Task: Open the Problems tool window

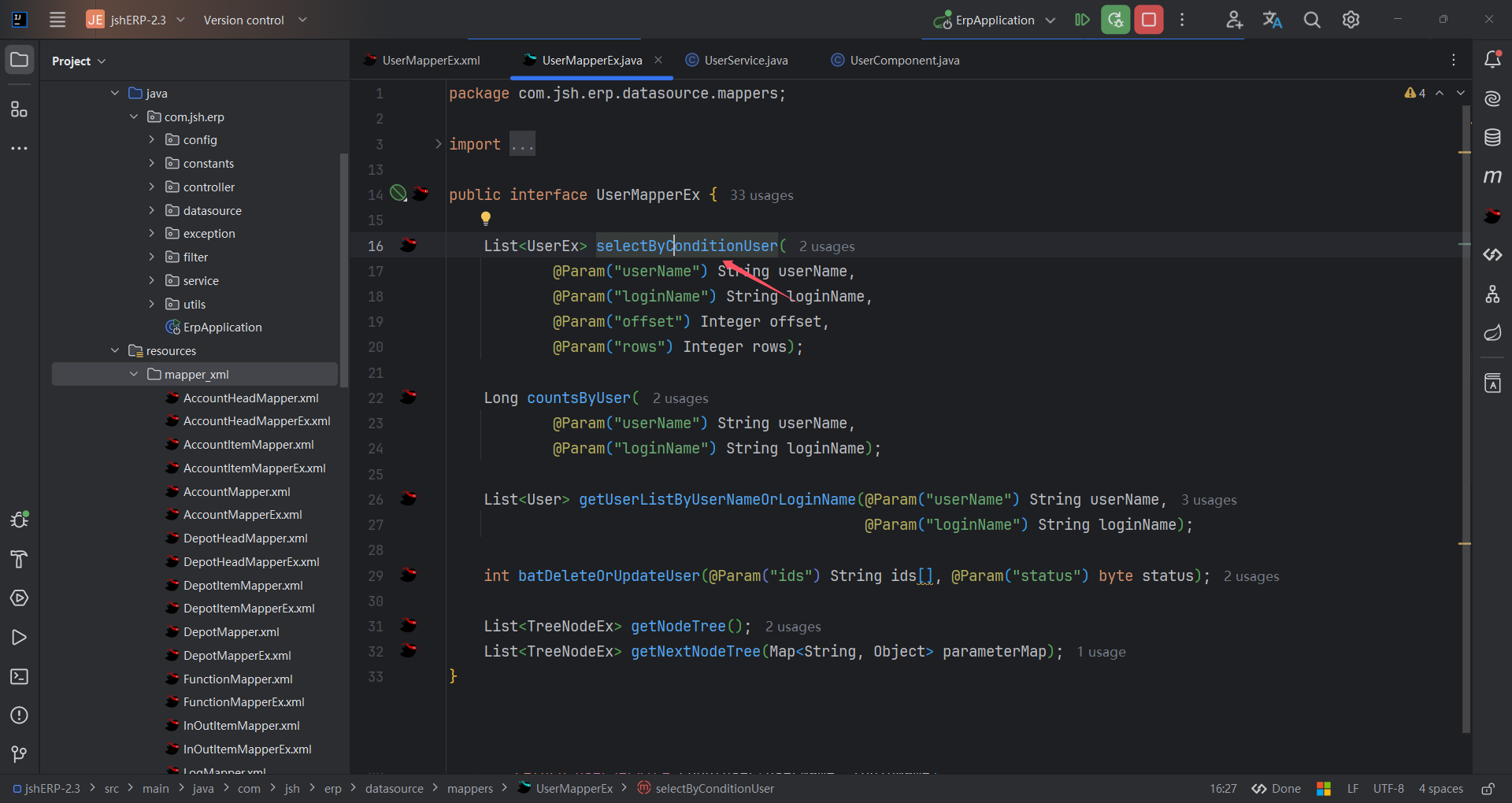Action: point(19,715)
